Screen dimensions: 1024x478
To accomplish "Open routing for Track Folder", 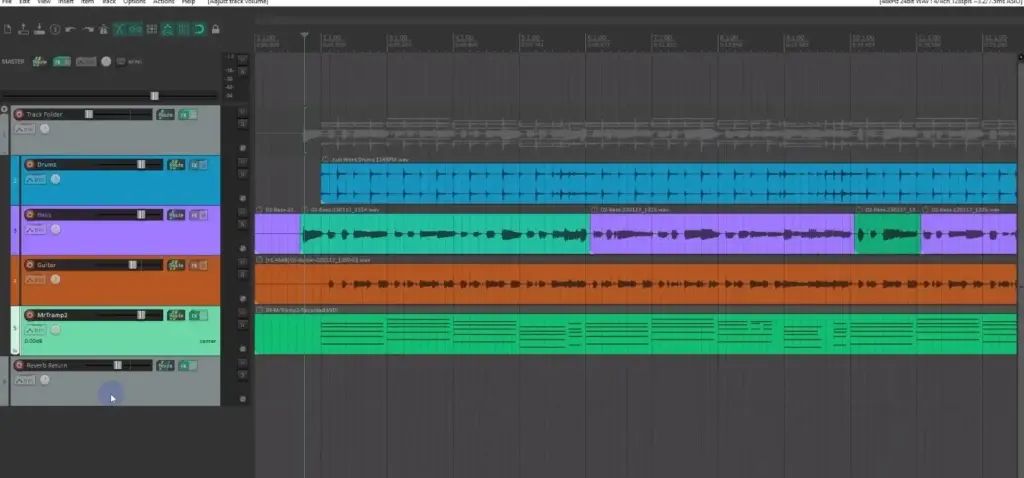I will 165,114.
